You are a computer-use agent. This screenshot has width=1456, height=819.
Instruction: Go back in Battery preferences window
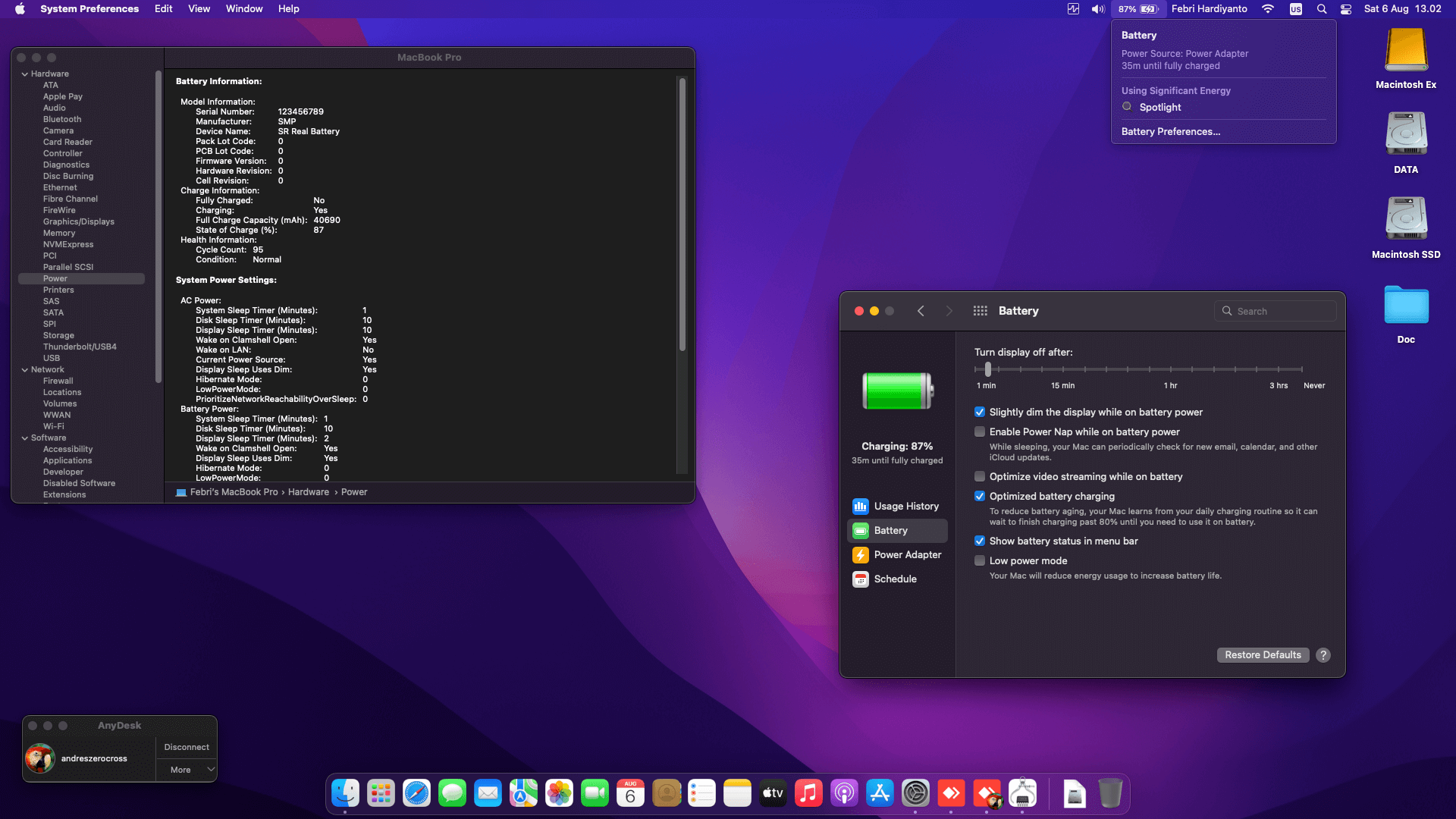(x=921, y=311)
